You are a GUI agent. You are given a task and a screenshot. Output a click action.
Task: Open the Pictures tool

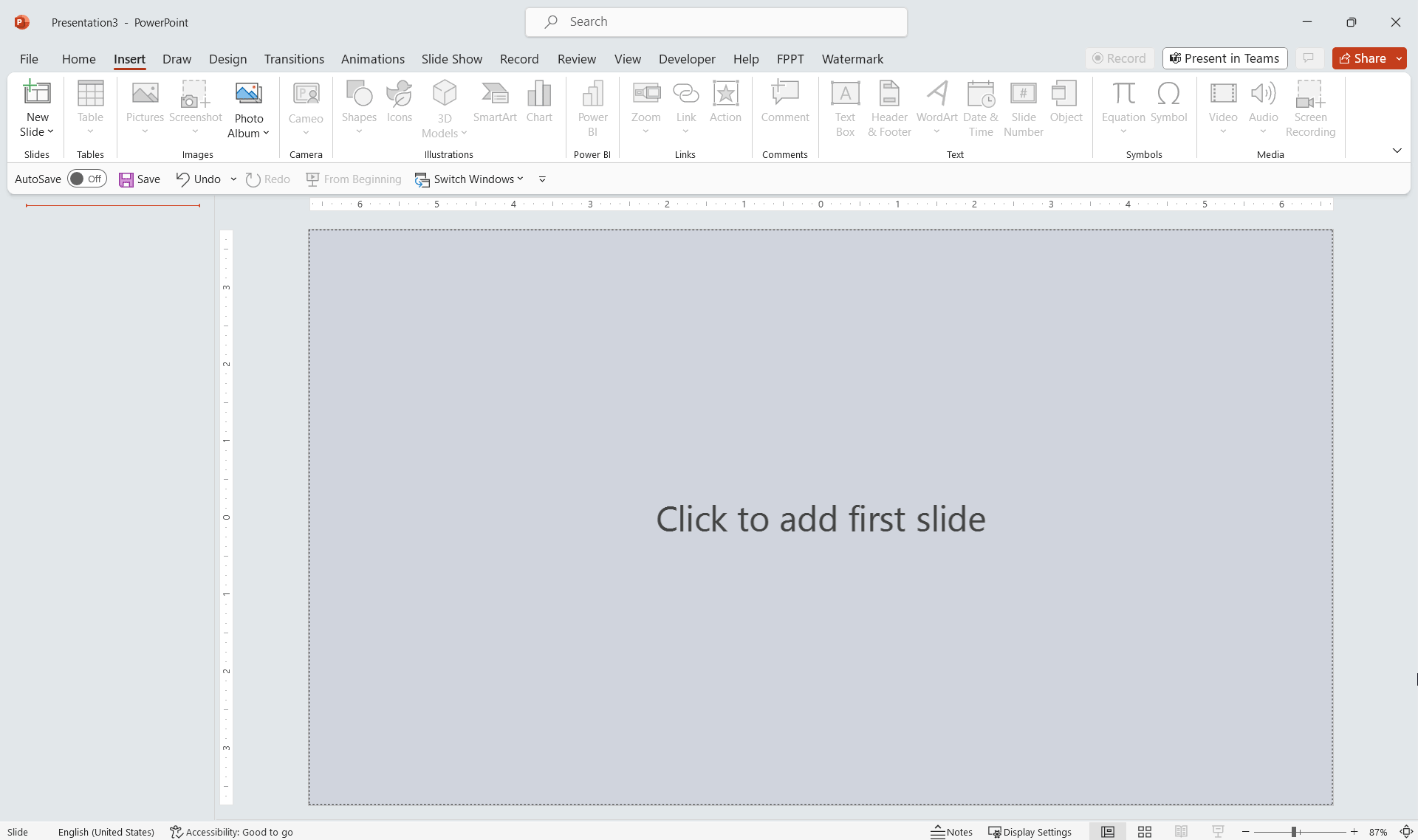(145, 108)
